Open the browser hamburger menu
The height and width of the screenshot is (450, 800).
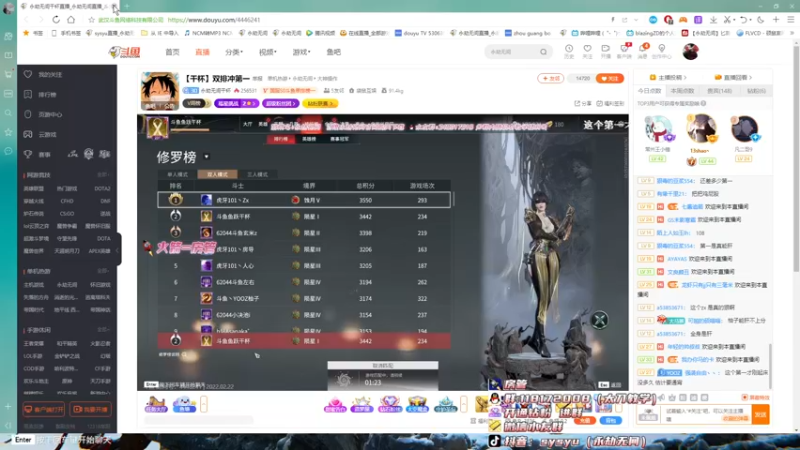tap(790, 20)
